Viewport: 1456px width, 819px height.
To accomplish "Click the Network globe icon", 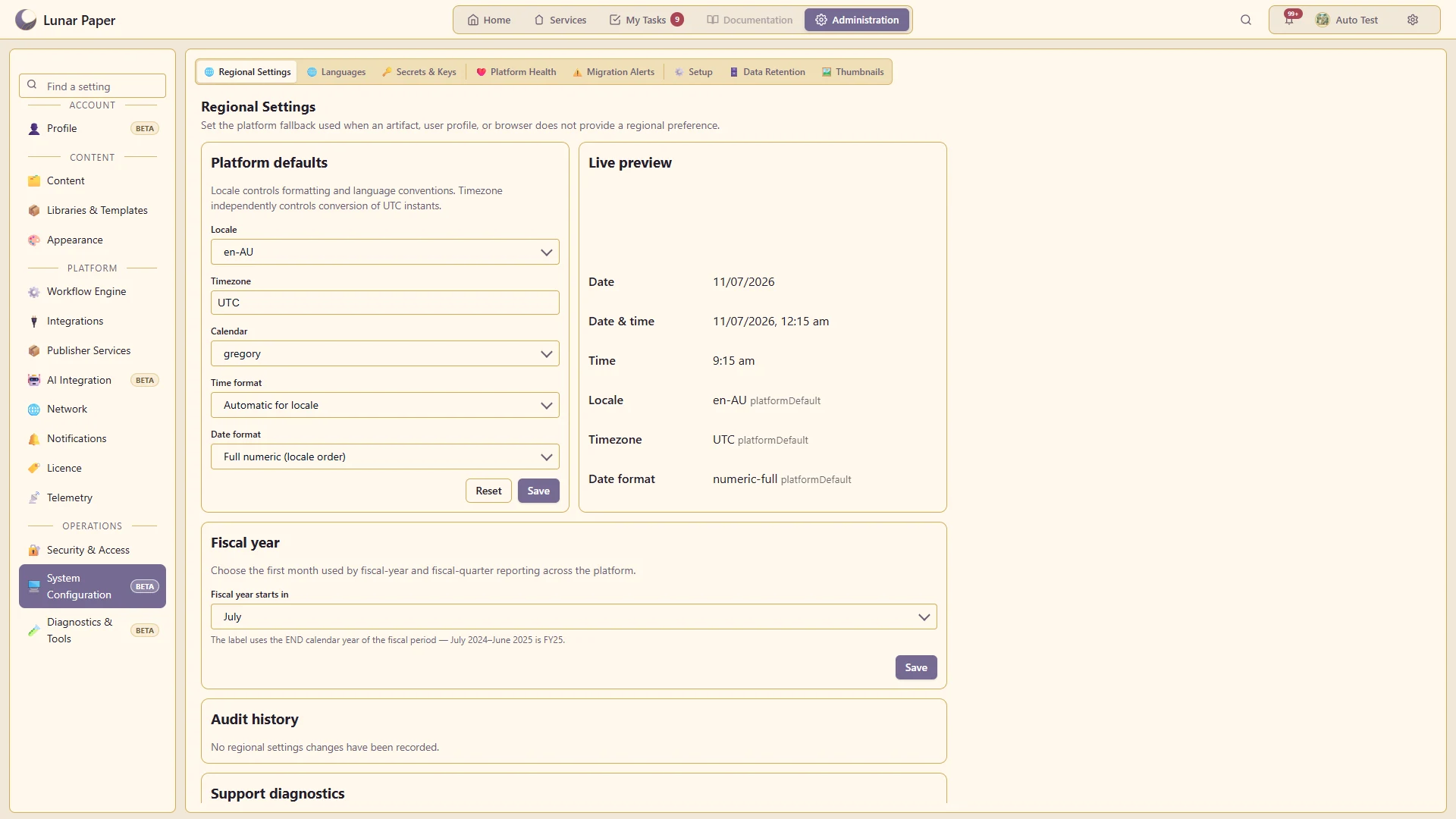I will pyautogui.click(x=34, y=409).
